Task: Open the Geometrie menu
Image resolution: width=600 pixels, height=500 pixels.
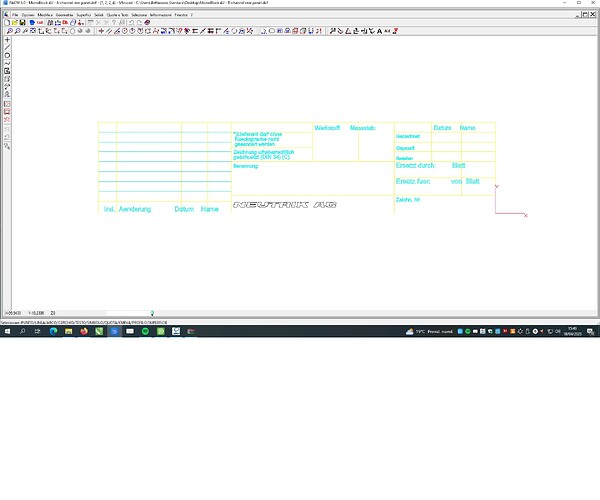Action: pos(64,15)
